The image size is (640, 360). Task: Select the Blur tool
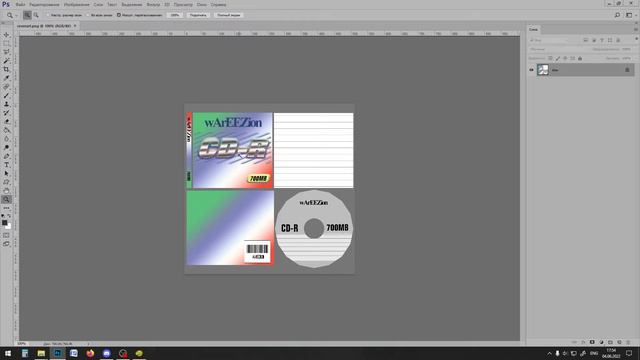pos(6,139)
